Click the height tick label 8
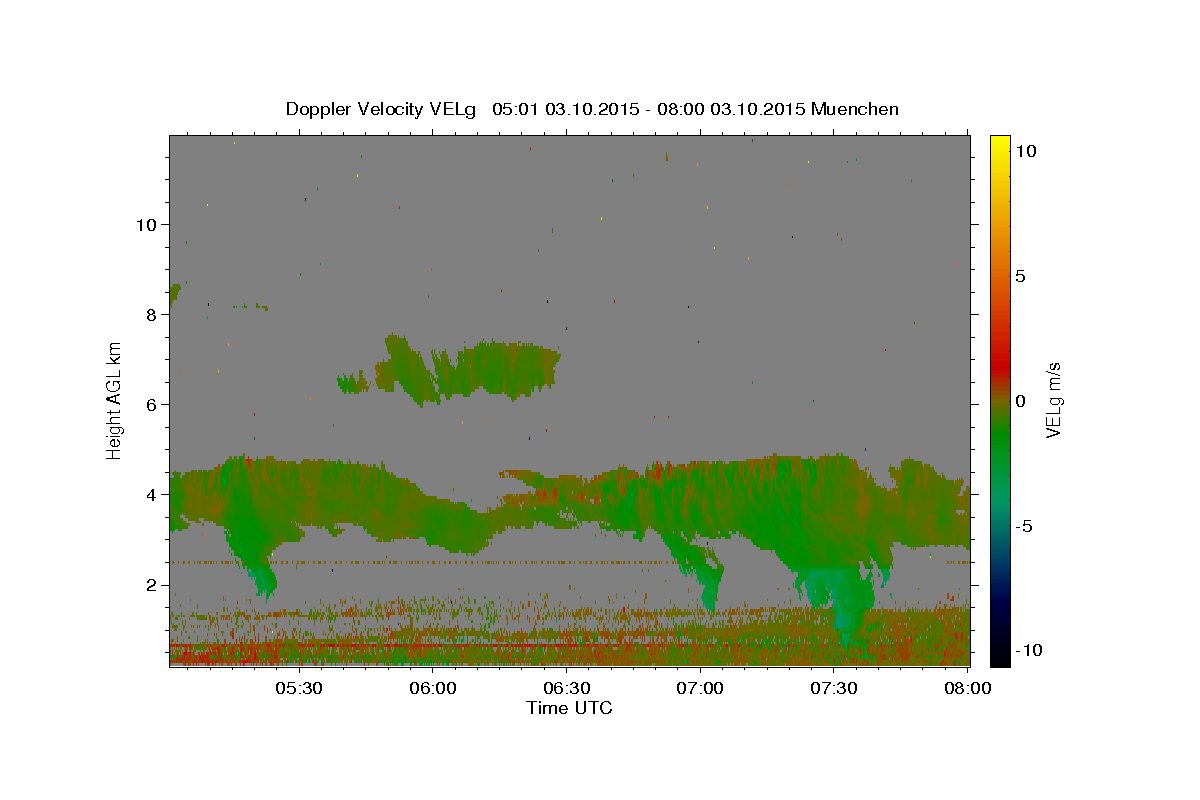Screen dimensions: 1200x800 pos(151,314)
